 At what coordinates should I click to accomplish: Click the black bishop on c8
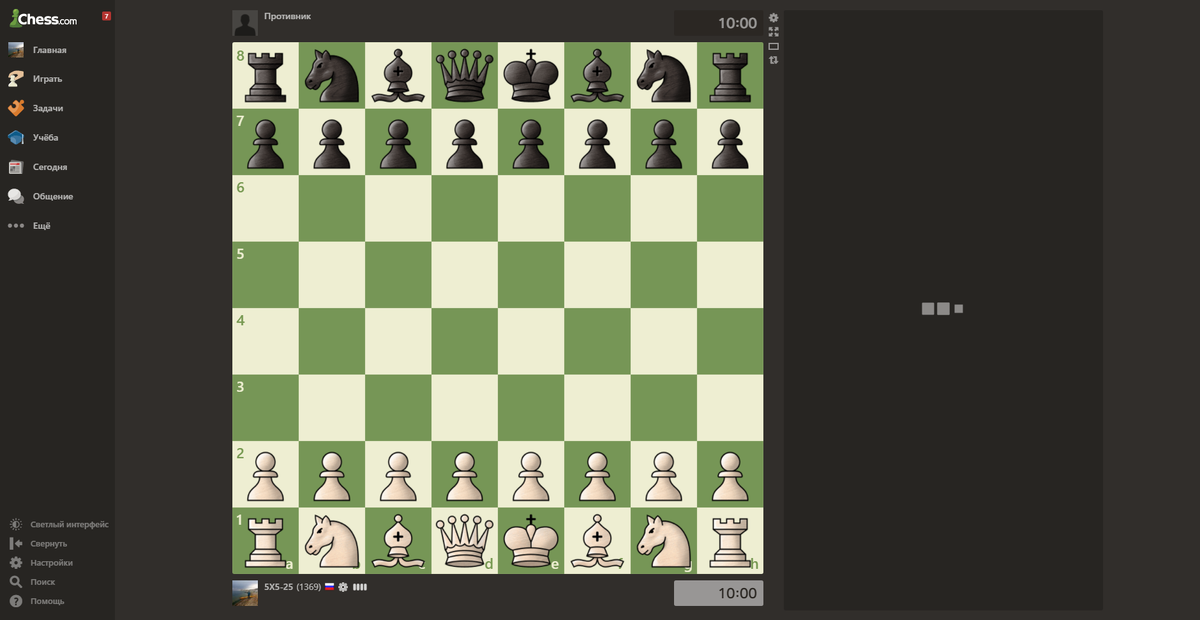click(398, 76)
